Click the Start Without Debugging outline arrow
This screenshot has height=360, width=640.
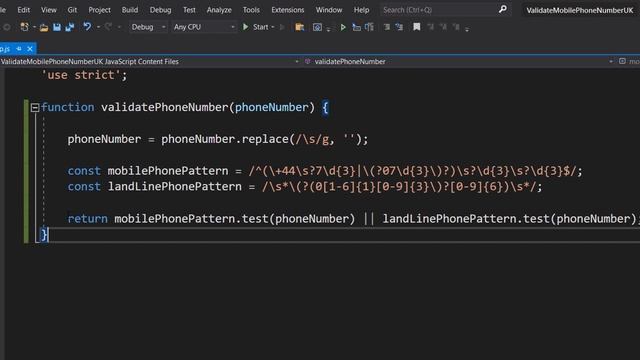[x=282, y=27]
